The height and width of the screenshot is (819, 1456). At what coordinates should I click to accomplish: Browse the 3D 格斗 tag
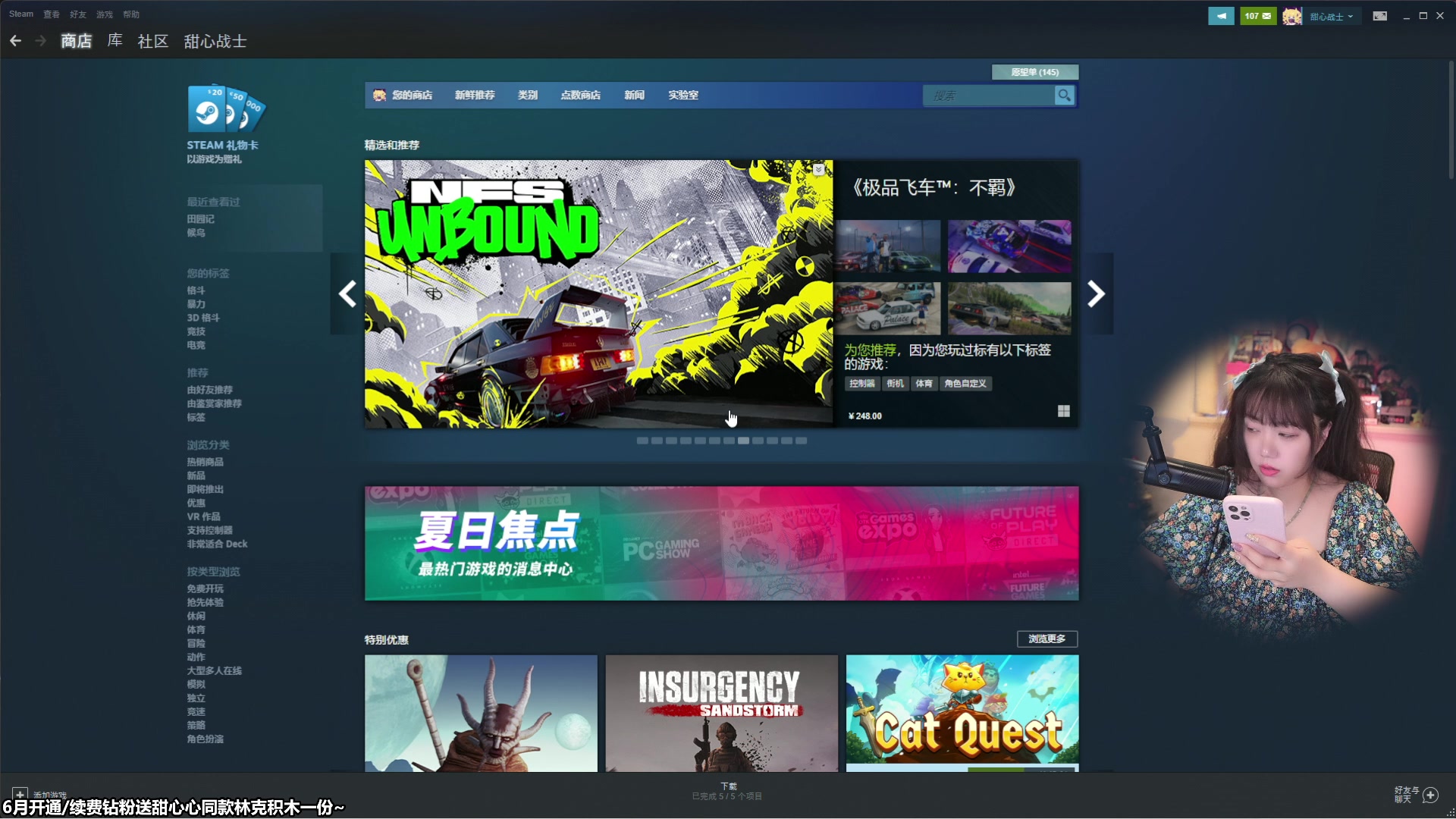click(203, 318)
